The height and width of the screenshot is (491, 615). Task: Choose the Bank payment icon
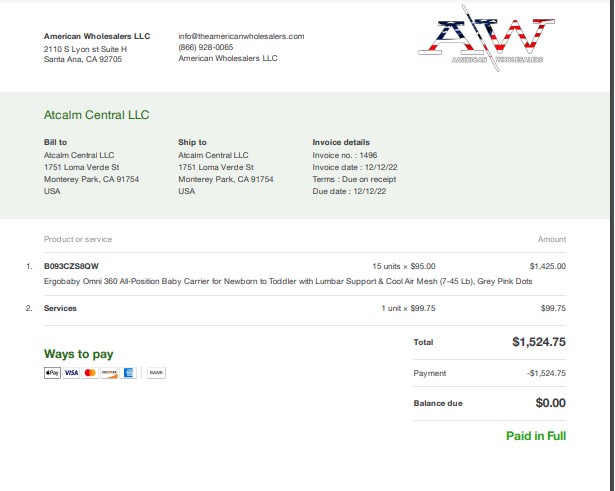point(156,373)
